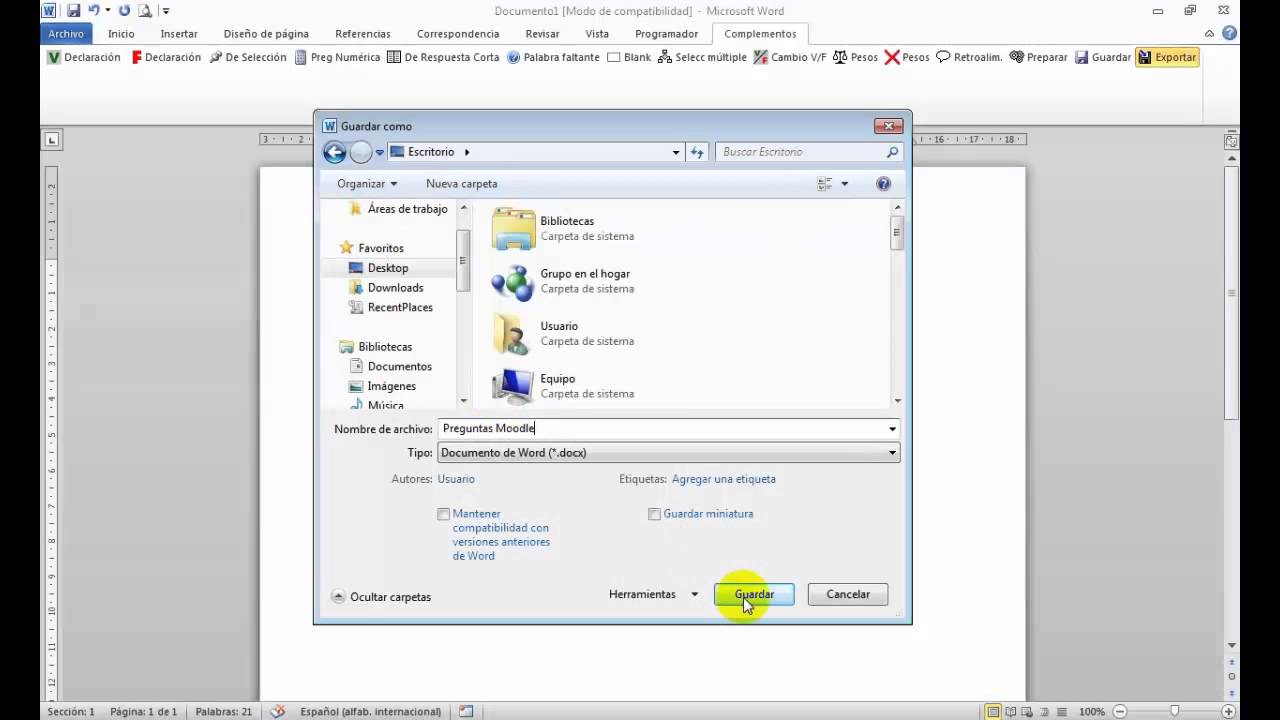
Task: Open the Referencias ribbon tab
Action: pos(363,33)
